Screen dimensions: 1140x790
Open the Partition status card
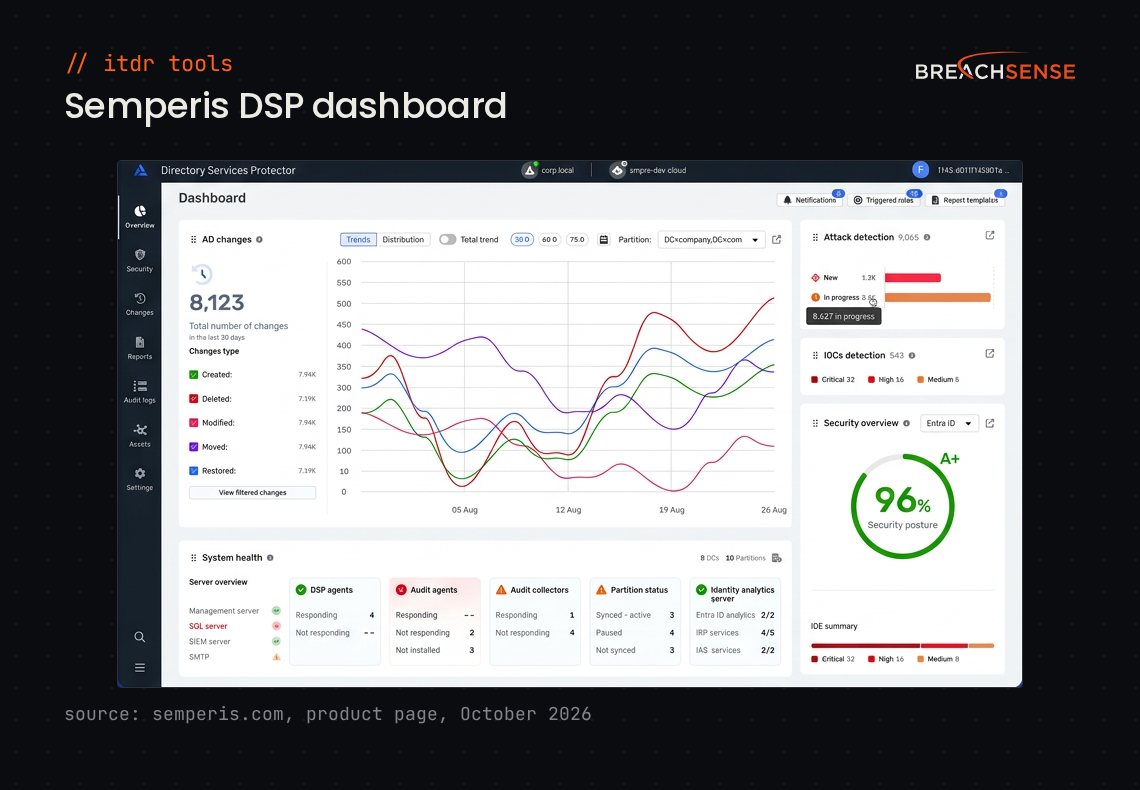[x=635, y=621]
